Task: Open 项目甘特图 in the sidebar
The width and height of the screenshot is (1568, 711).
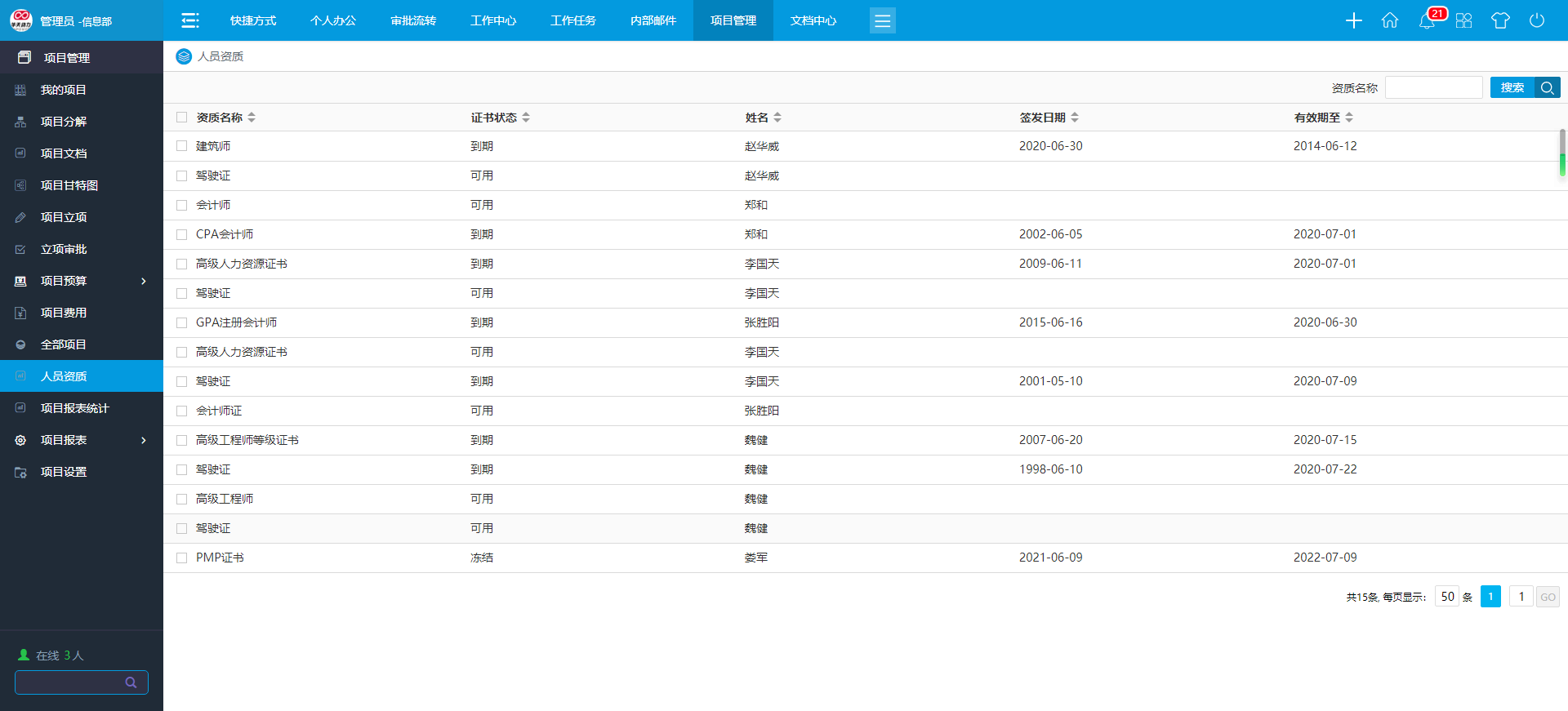Action: (69, 185)
